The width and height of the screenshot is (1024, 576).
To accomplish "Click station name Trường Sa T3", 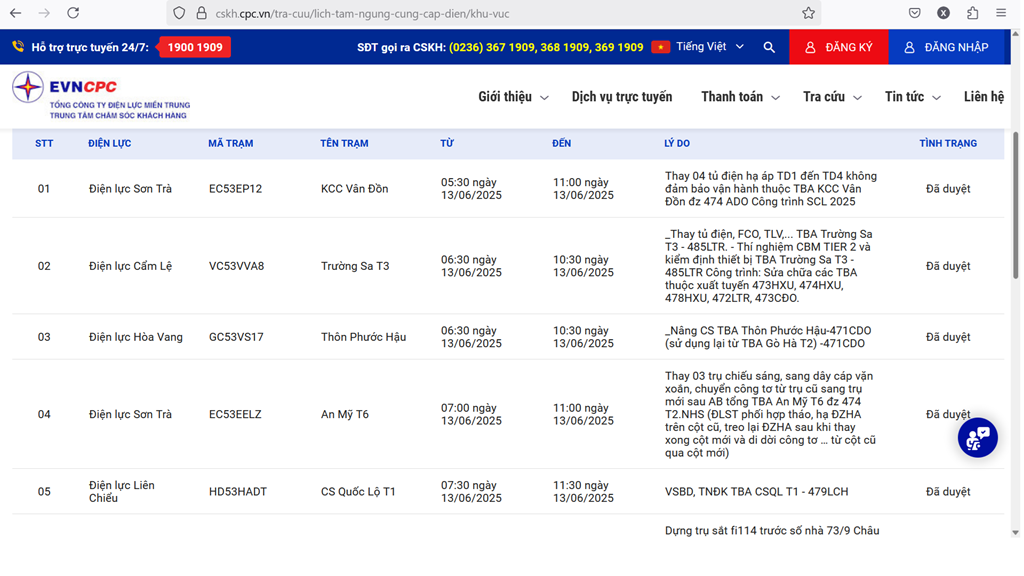I will [x=355, y=266].
